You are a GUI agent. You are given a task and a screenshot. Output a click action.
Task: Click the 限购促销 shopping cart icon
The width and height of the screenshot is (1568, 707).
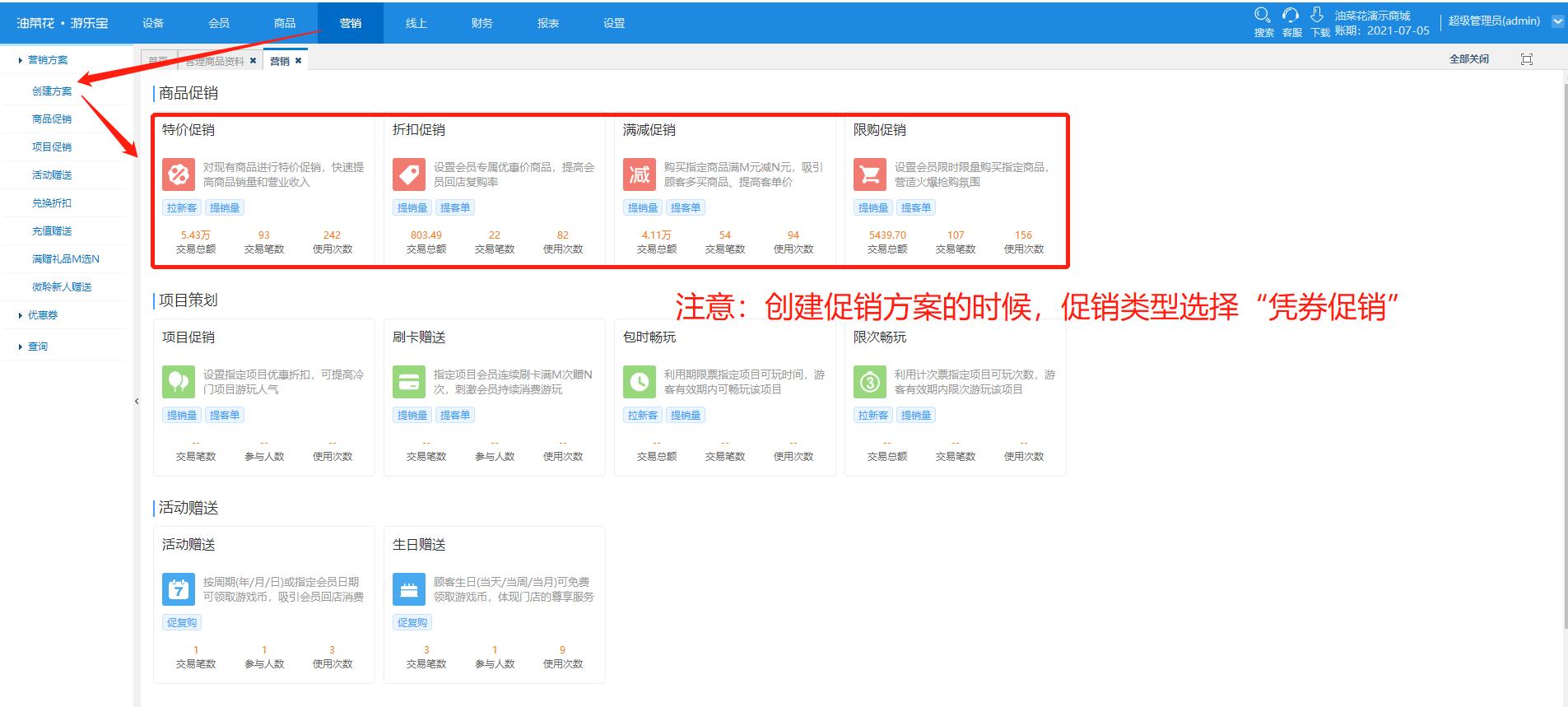[x=870, y=174]
